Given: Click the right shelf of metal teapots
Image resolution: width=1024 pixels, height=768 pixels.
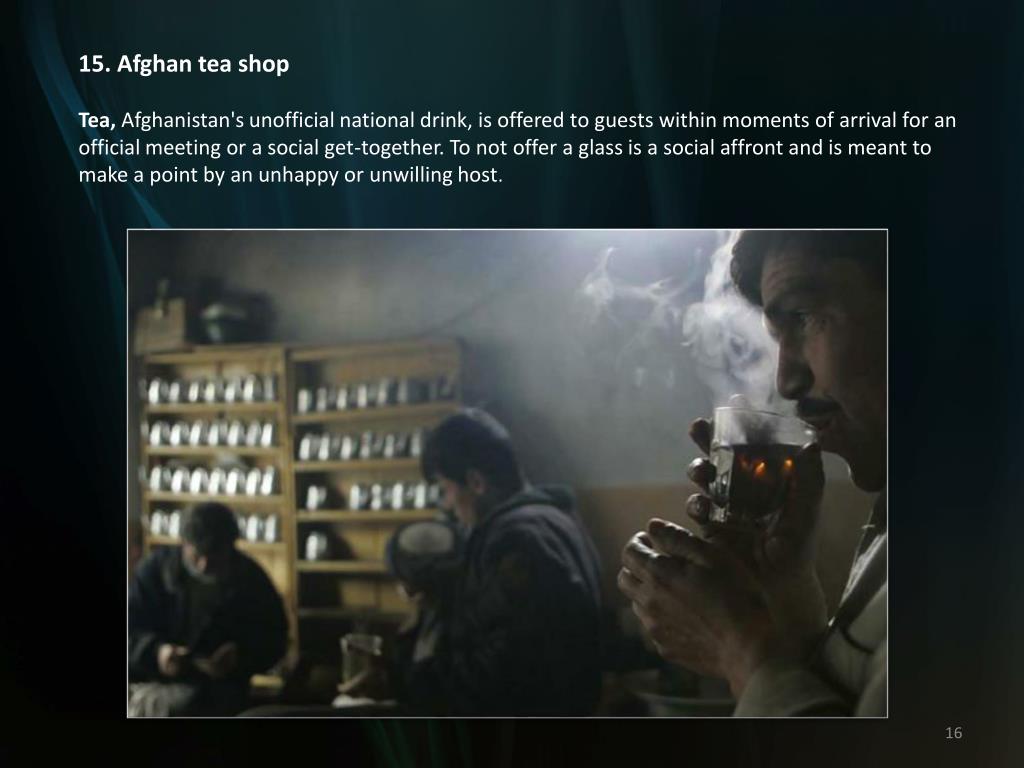Looking at the screenshot, I should click(369, 451).
